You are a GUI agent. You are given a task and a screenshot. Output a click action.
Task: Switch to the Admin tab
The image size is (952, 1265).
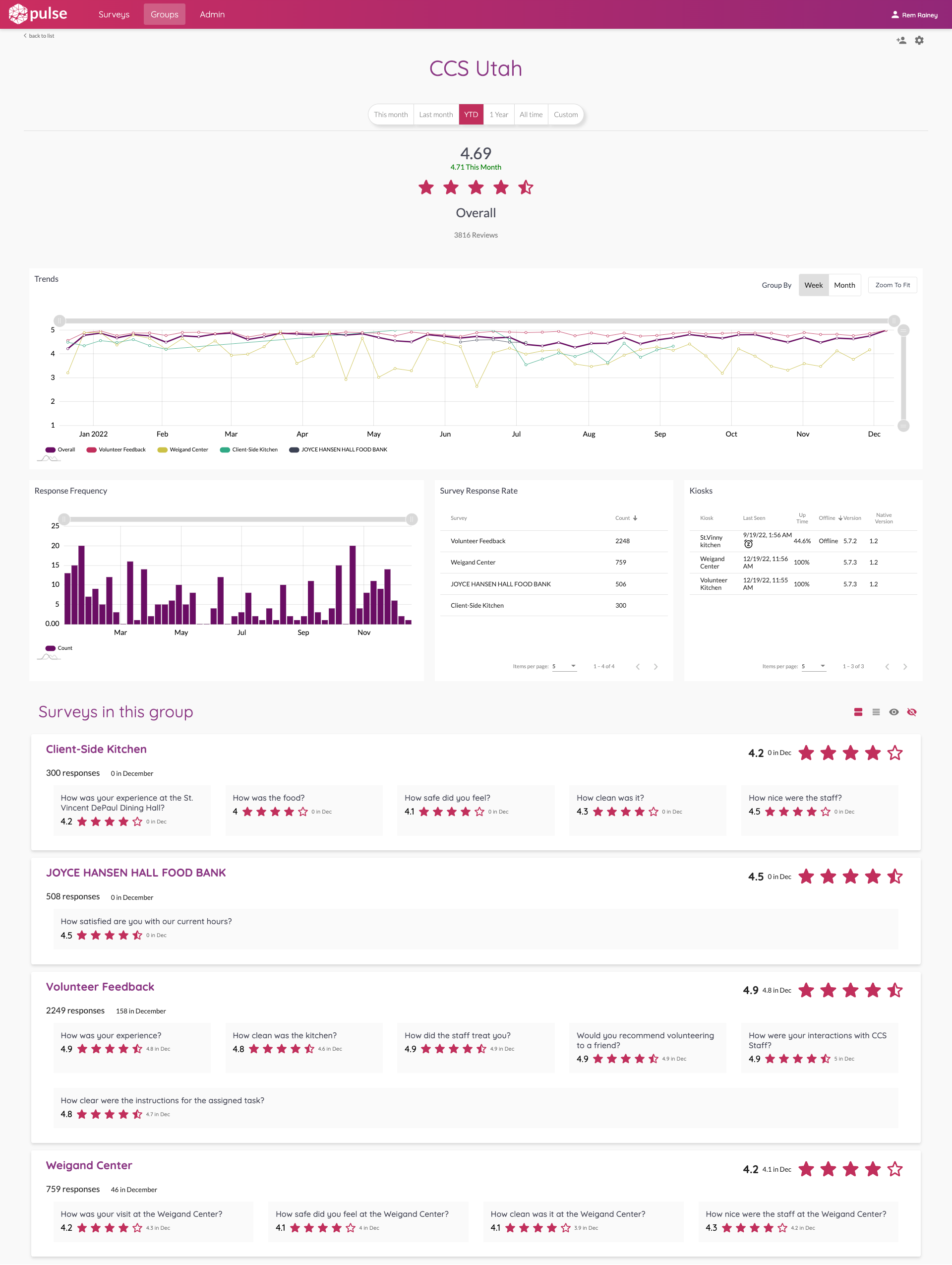click(212, 14)
